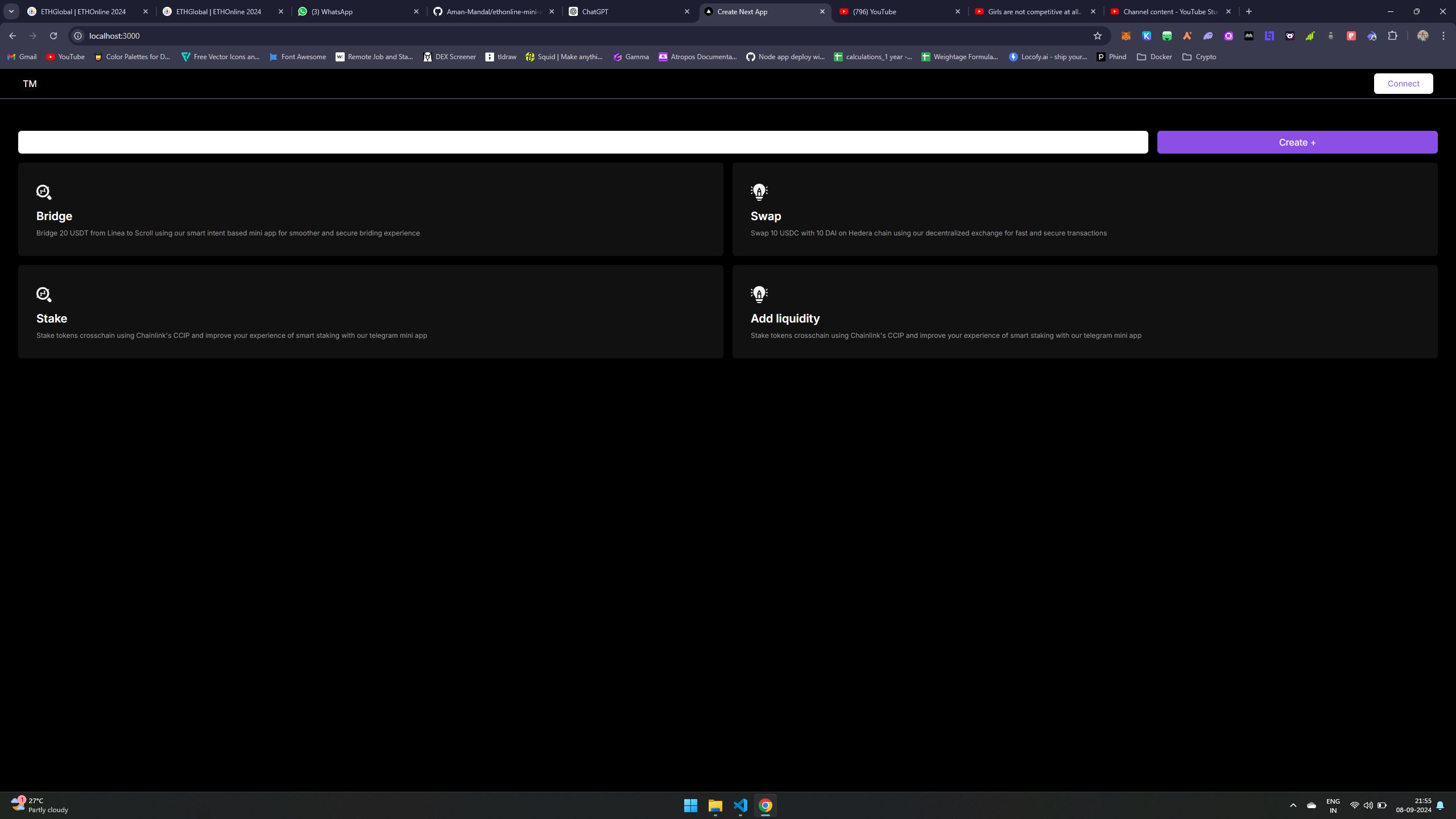Click the TM logo icon top left
Image resolution: width=1456 pixels, height=819 pixels.
(29, 83)
